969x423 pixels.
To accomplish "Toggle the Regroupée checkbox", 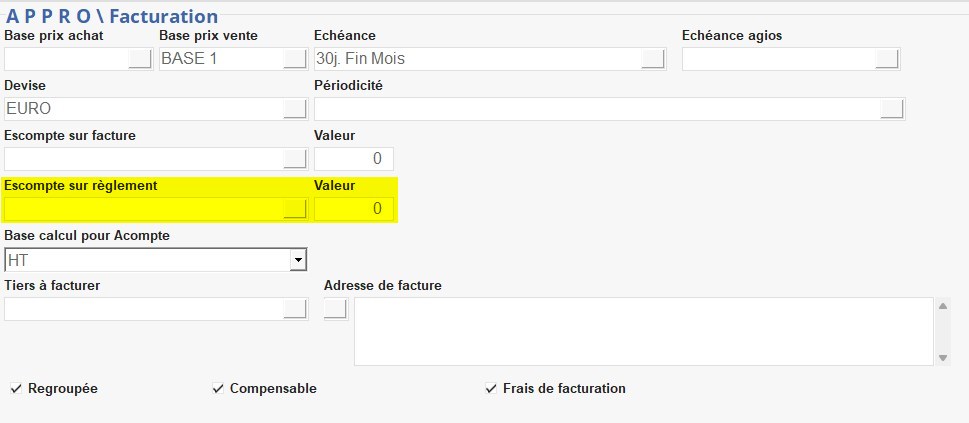I will point(16,388).
